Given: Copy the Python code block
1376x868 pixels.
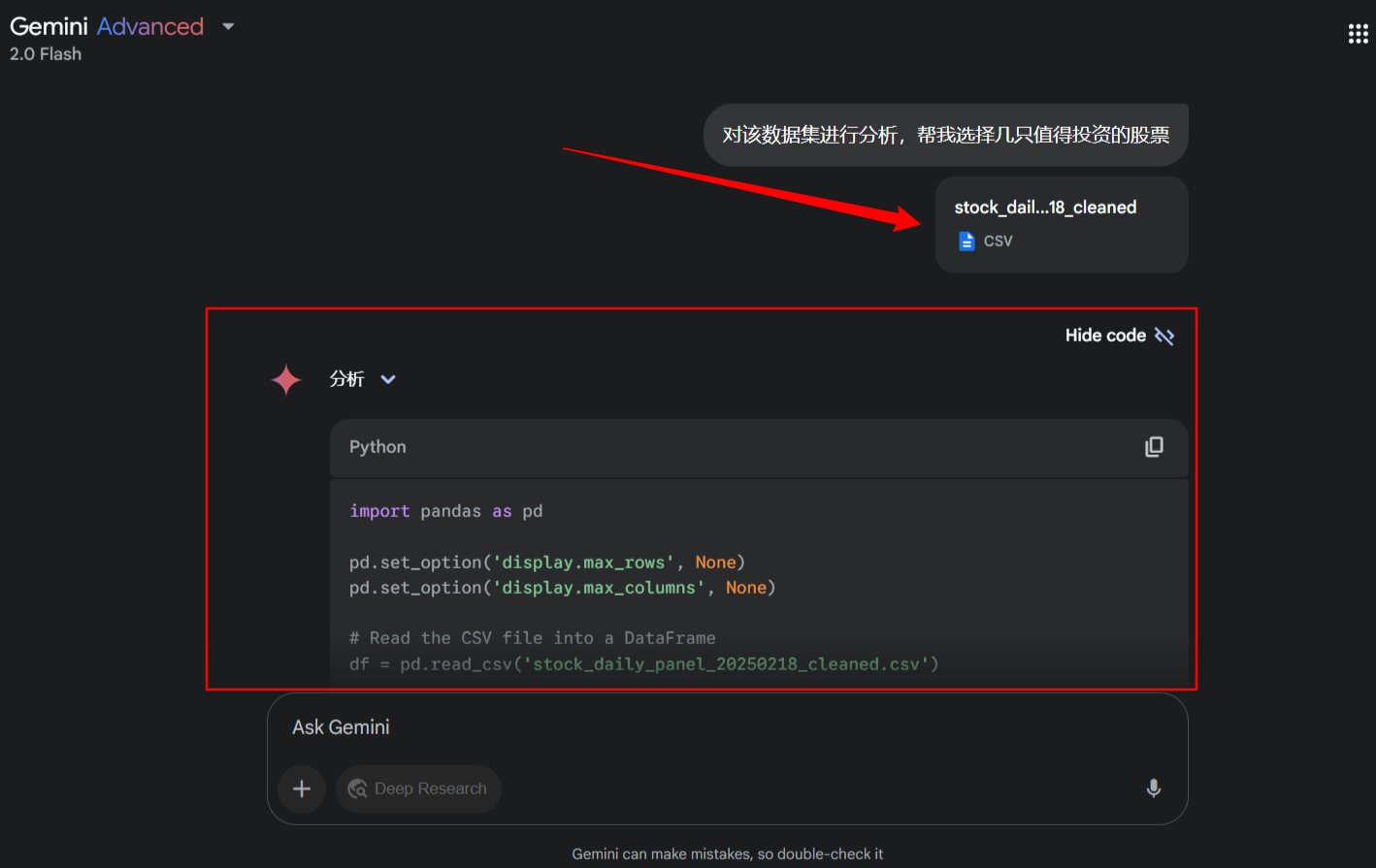Looking at the screenshot, I should coord(1154,447).
